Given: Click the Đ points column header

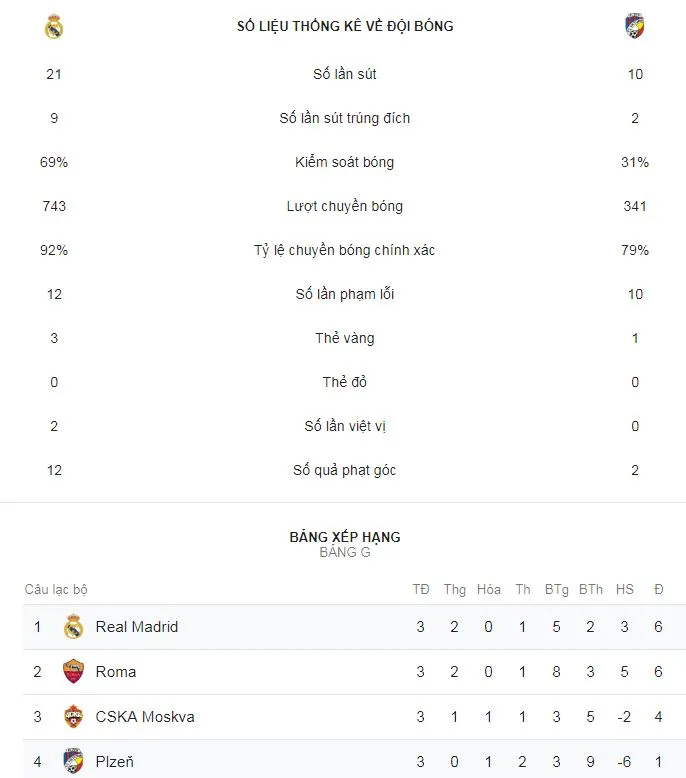Looking at the screenshot, I should coord(658,590).
